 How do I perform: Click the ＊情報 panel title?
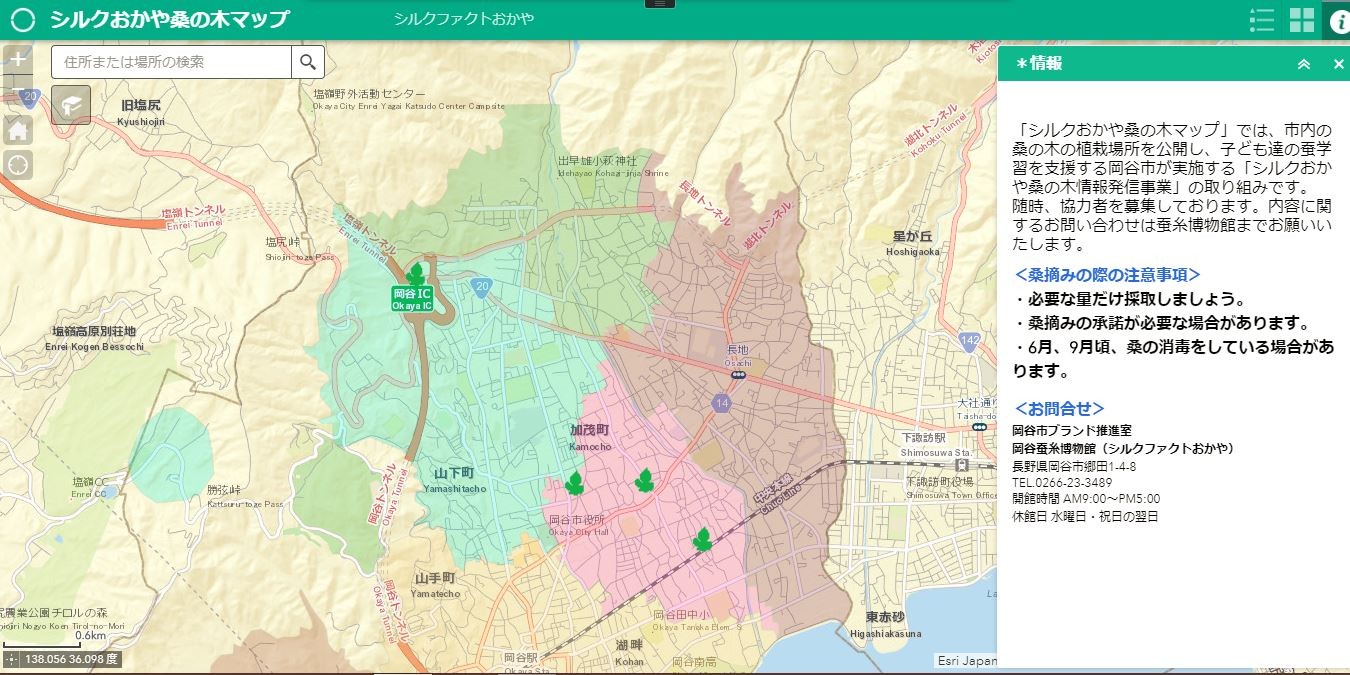[1038, 64]
